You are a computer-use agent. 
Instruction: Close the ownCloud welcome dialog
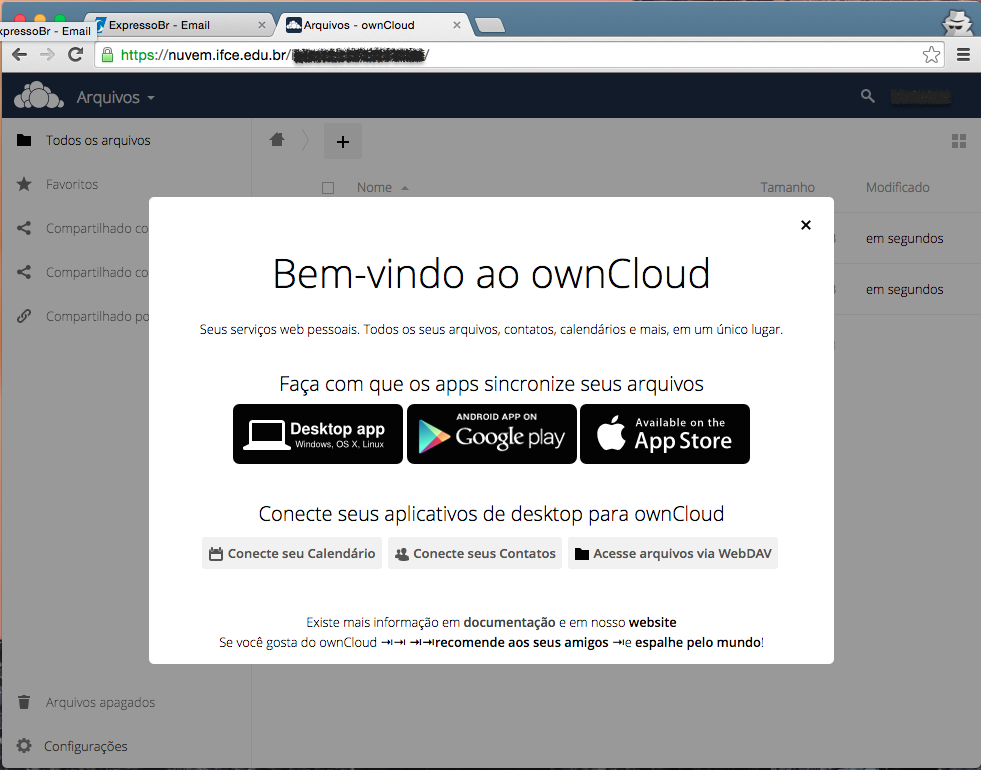[806, 225]
